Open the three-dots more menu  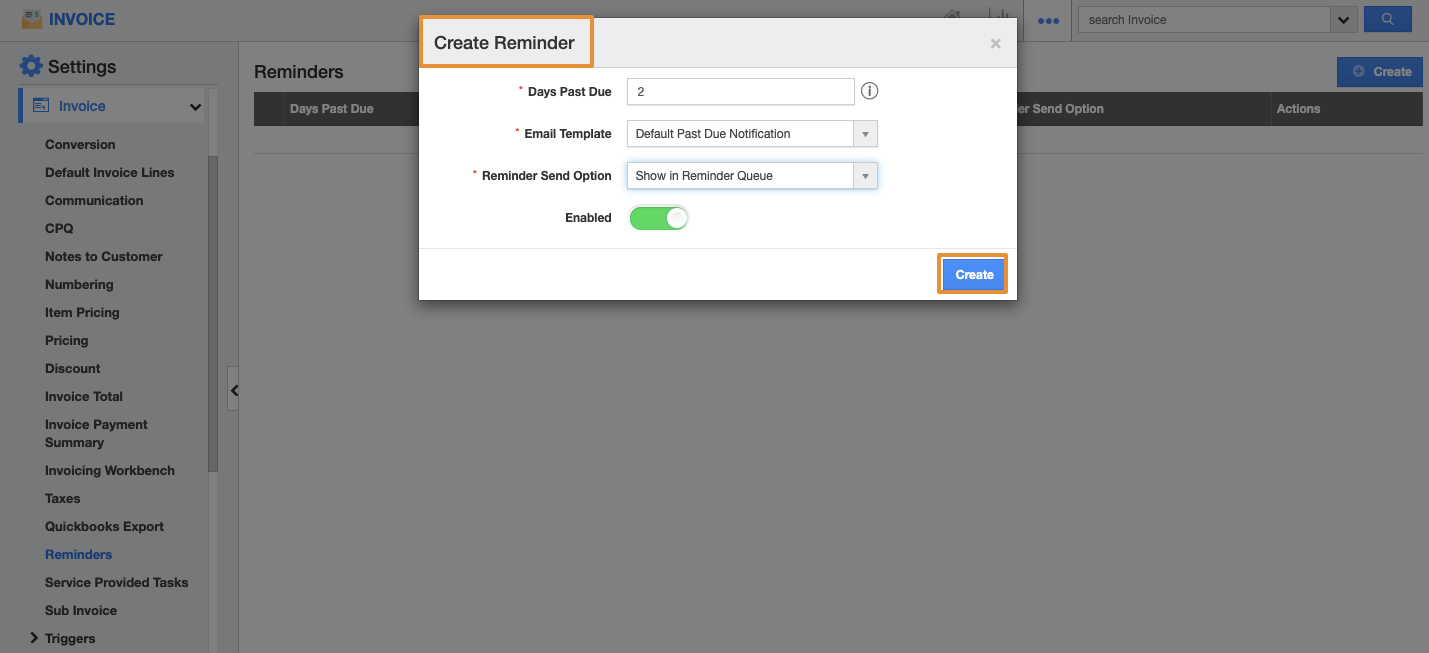click(1048, 20)
